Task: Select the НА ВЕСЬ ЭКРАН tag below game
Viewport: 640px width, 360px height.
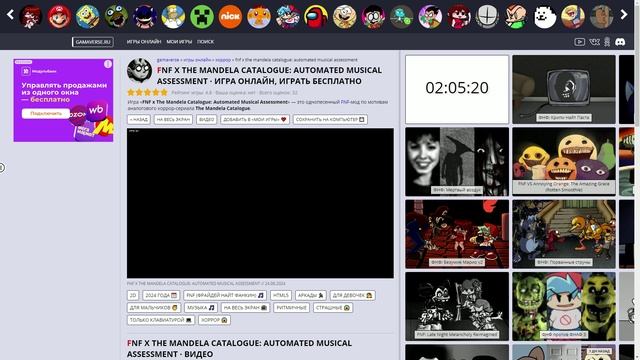Action: [x=245, y=308]
